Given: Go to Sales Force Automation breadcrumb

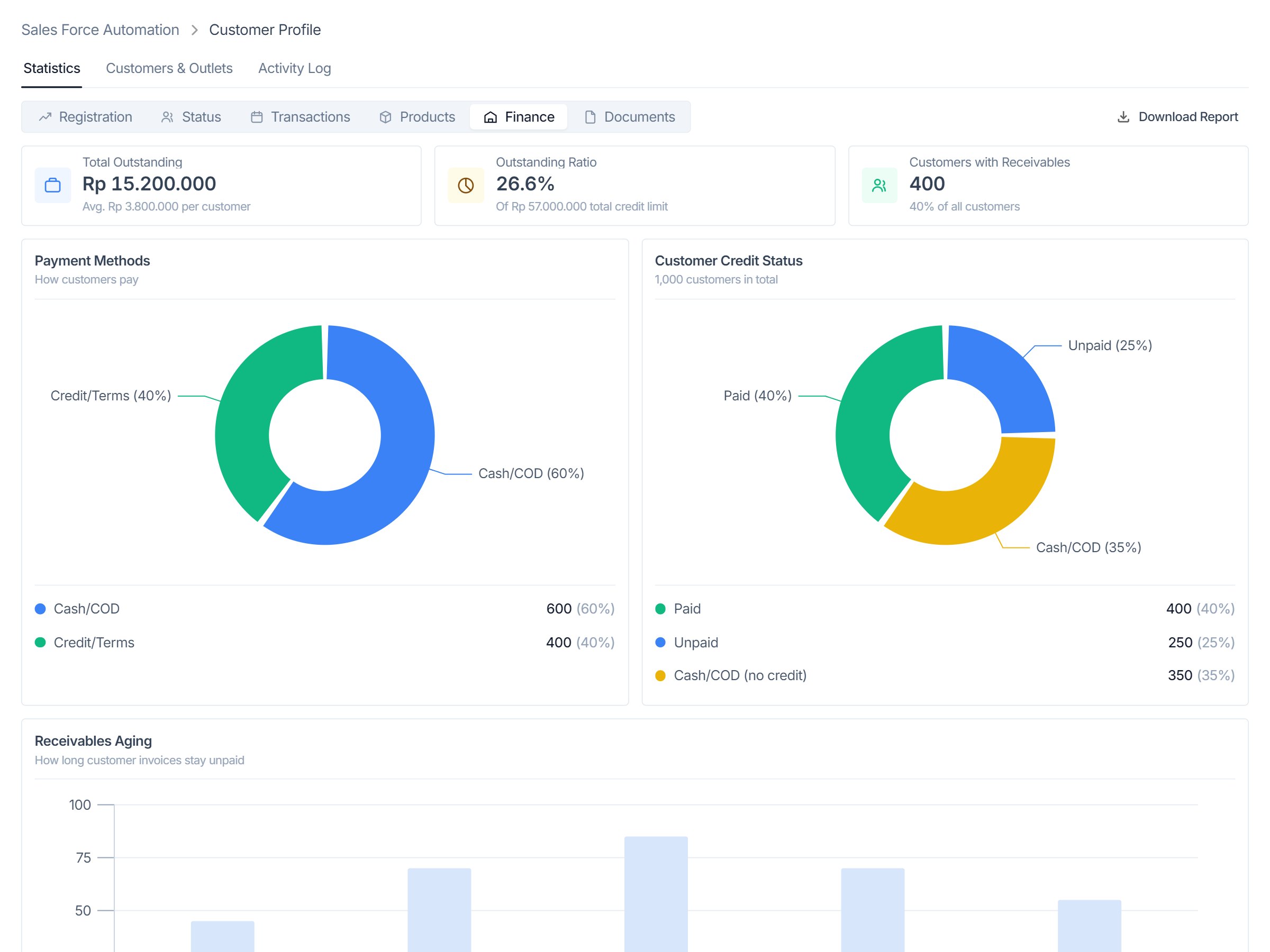Looking at the screenshot, I should (x=101, y=30).
